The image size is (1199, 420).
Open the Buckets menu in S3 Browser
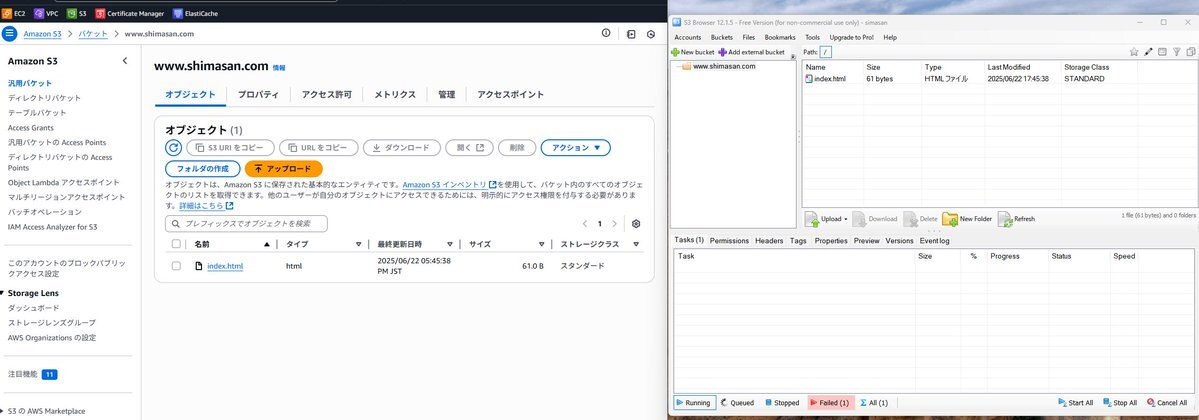721,37
